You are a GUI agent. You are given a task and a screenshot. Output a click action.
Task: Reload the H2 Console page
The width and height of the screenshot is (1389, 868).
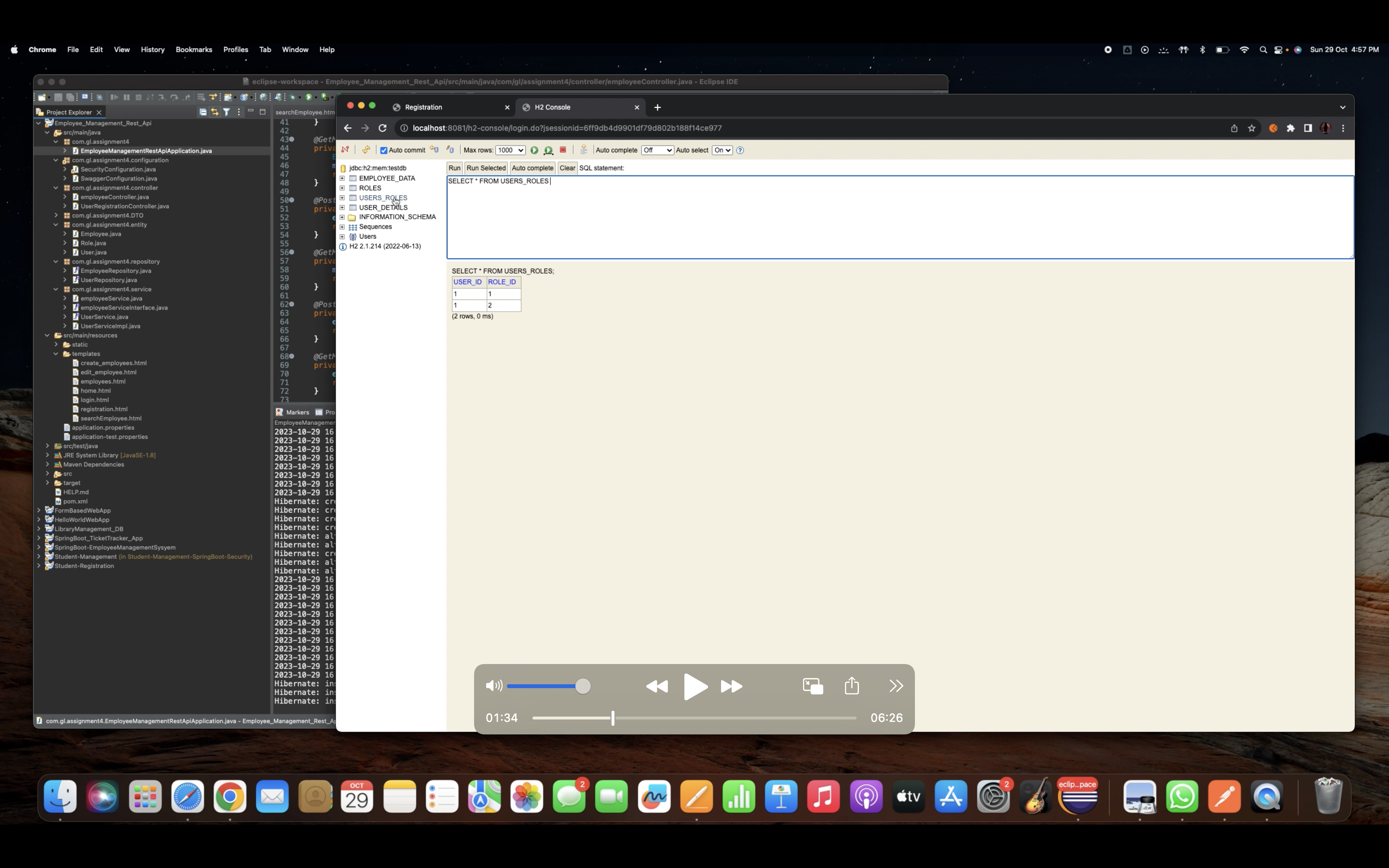[382, 128]
